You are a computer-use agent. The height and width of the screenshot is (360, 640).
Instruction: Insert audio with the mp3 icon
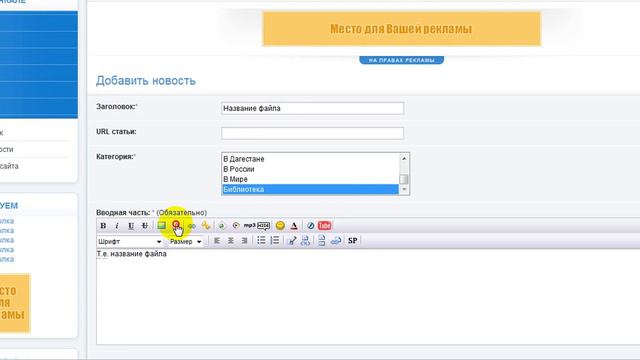point(249,225)
